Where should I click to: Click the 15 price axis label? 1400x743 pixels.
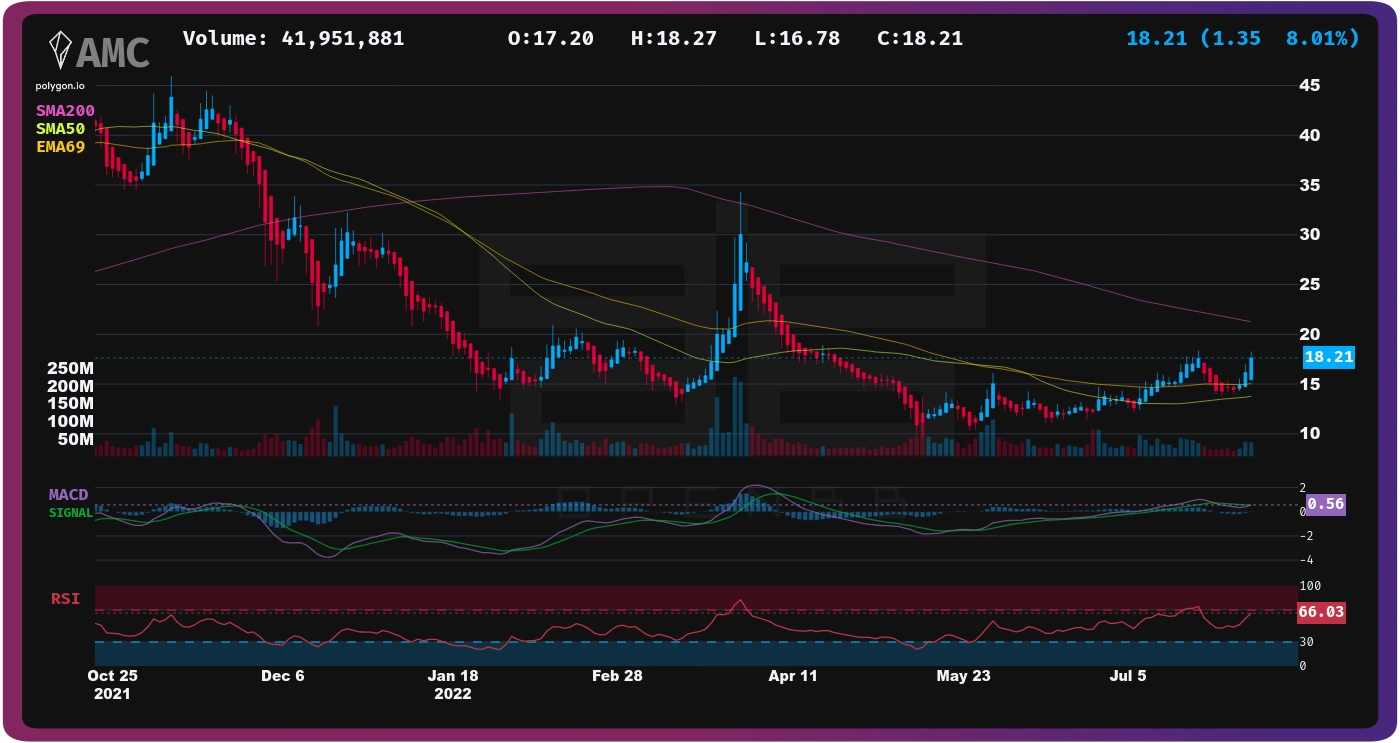click(1309, 384)
